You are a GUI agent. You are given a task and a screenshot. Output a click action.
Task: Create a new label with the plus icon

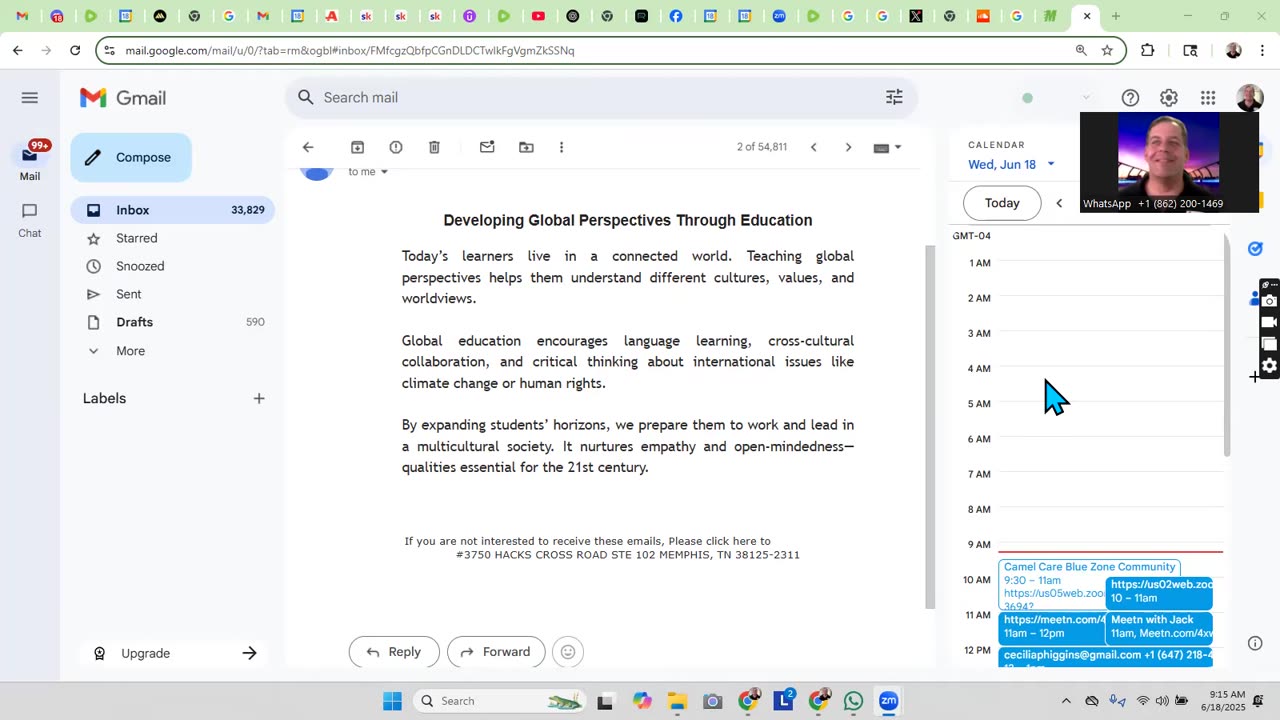259,398
